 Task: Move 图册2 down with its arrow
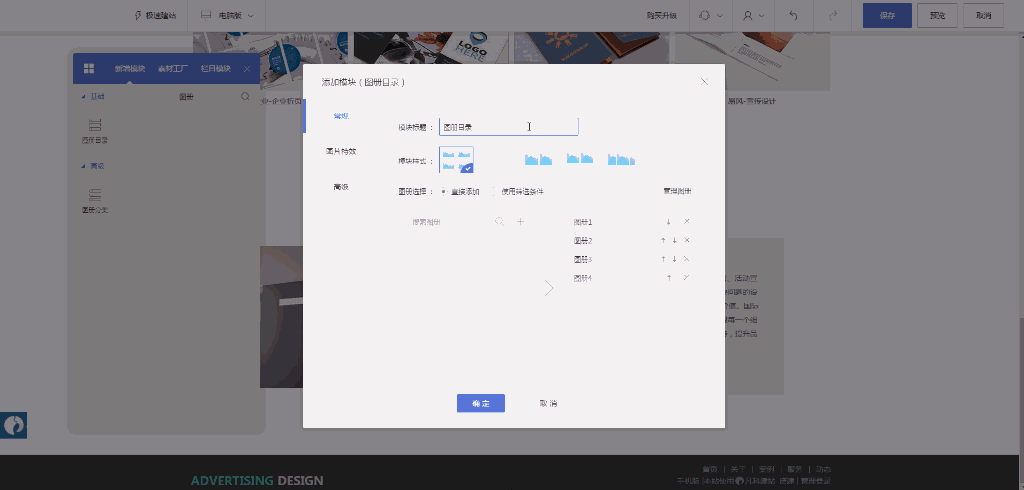674,241
